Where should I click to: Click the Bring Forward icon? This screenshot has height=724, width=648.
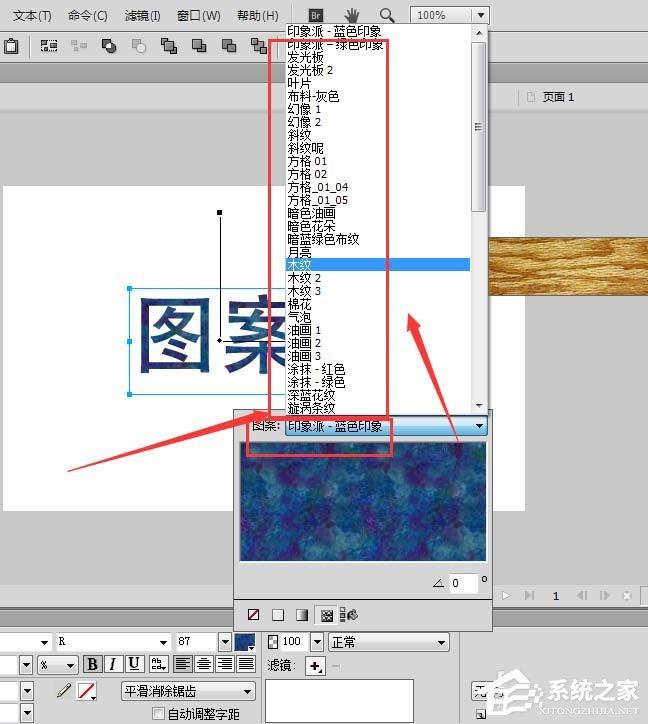199,46
